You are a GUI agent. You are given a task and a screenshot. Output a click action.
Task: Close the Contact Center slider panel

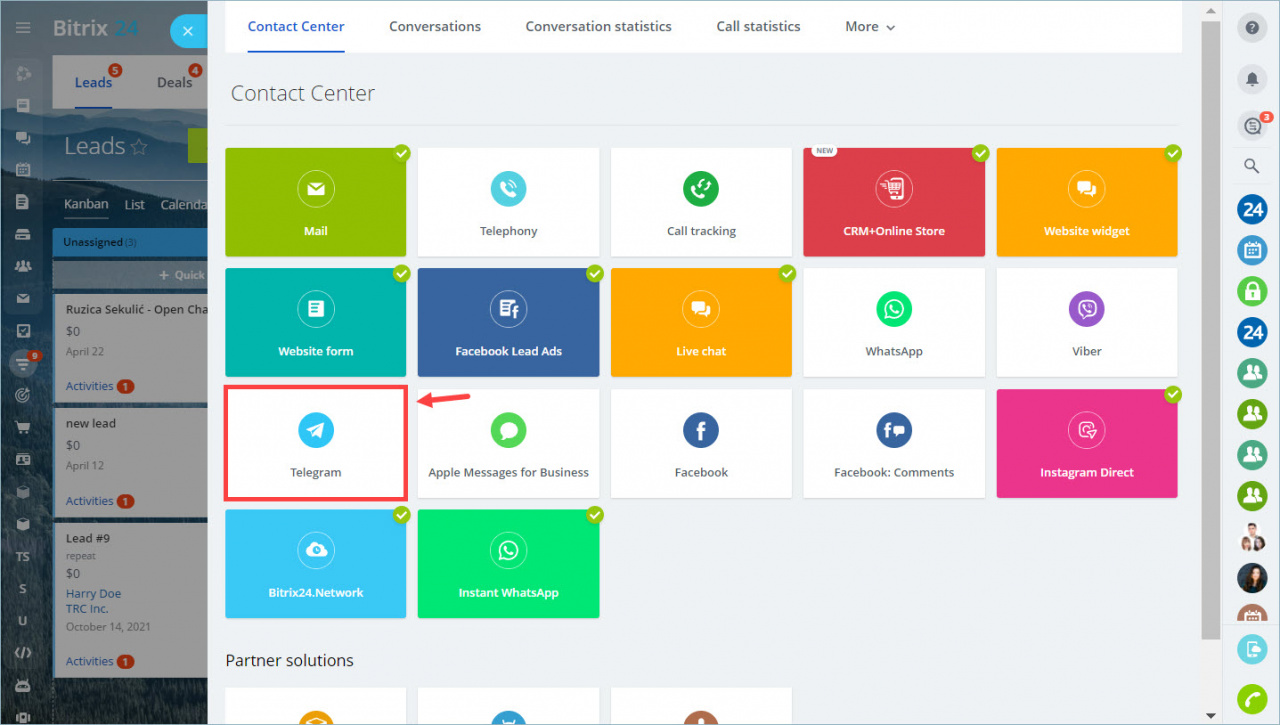tap(188, 31)
